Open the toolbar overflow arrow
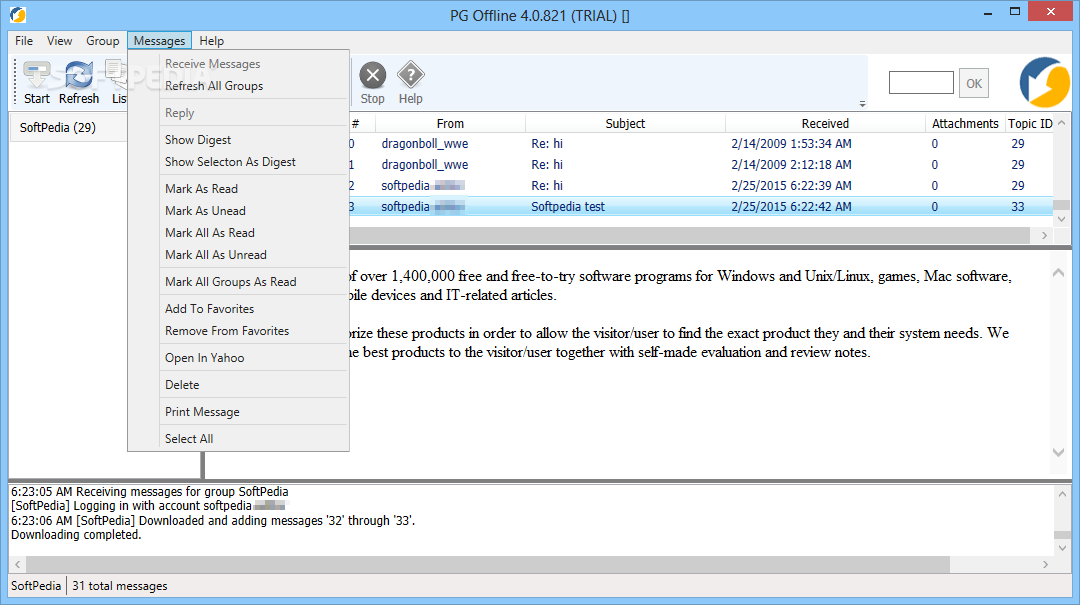Screen dimensions: 1080x605 tap(862, 104)
